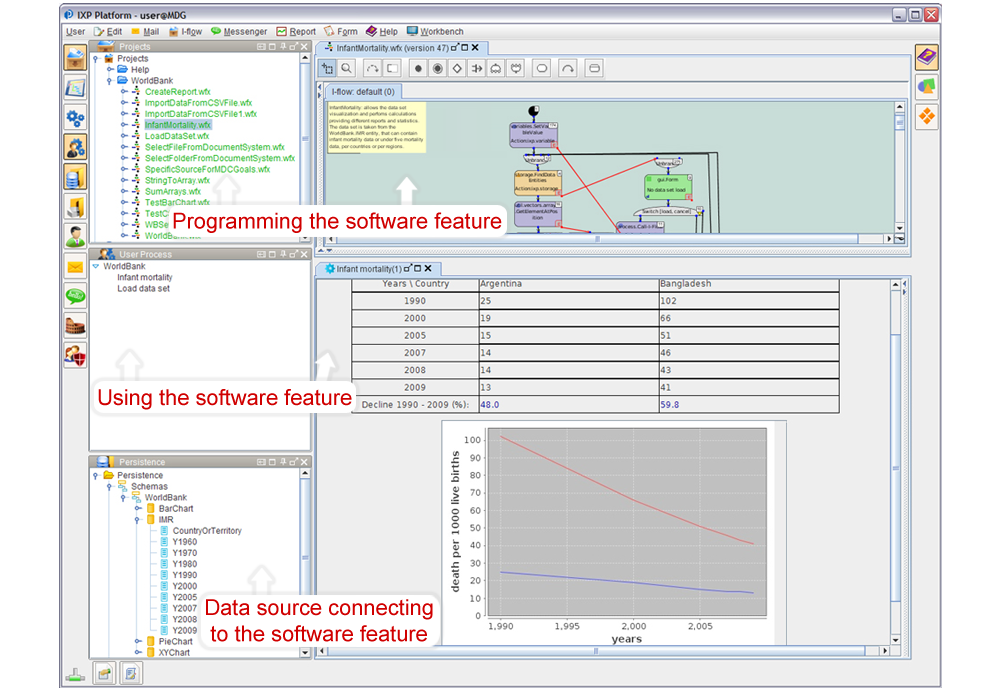Select the CountryOrTerritory field under IMR

(206, 531)
